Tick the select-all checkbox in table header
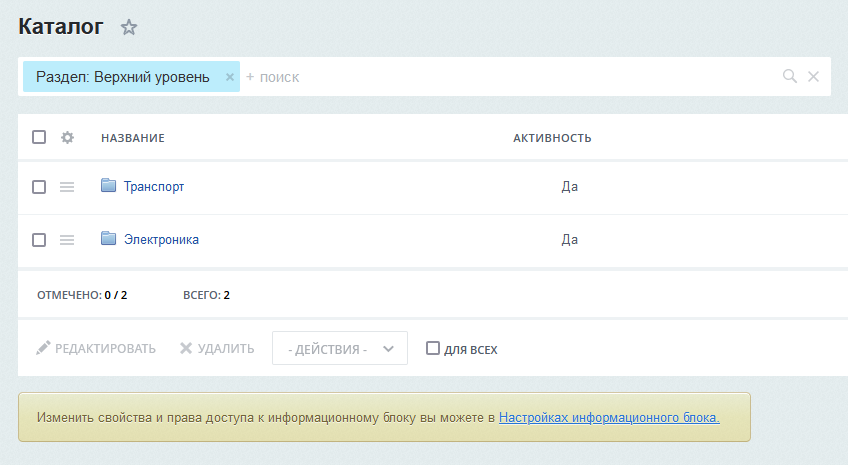The width and height of the screenshot is (848, 465). 39,137
